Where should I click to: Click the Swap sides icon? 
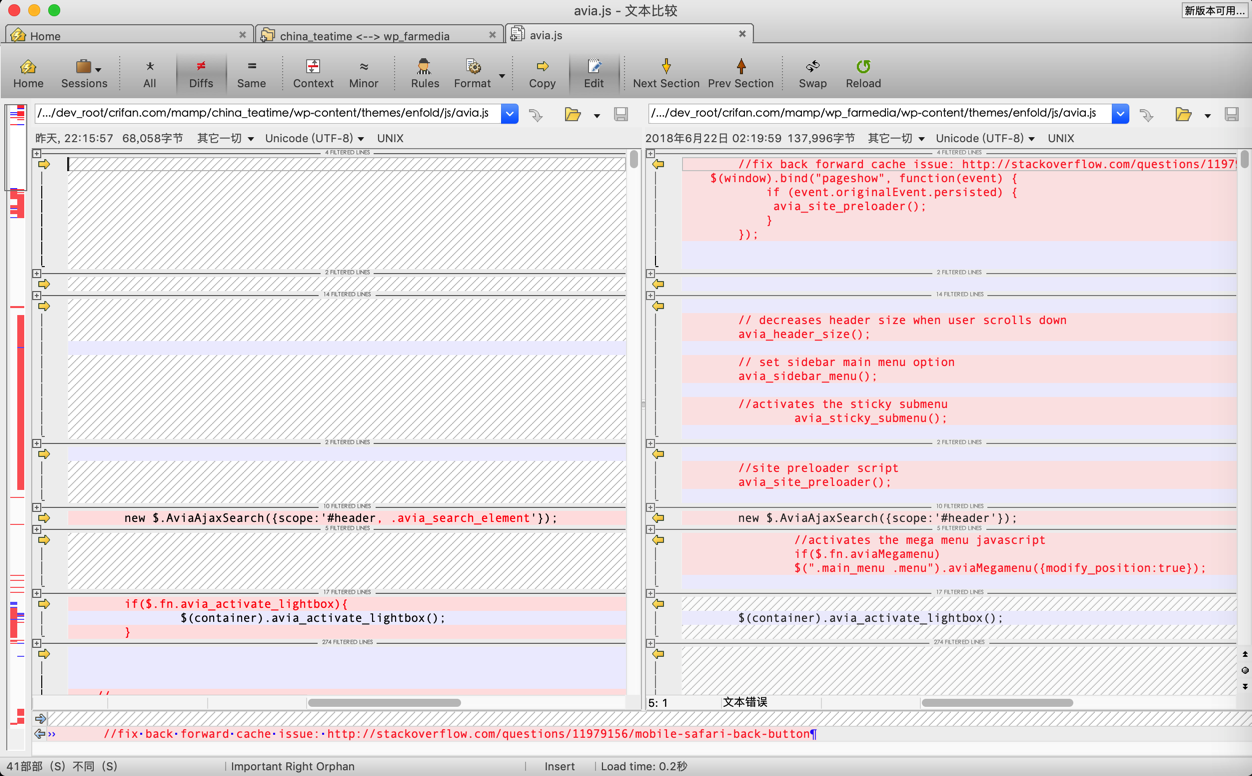click(x=812, y=72)
